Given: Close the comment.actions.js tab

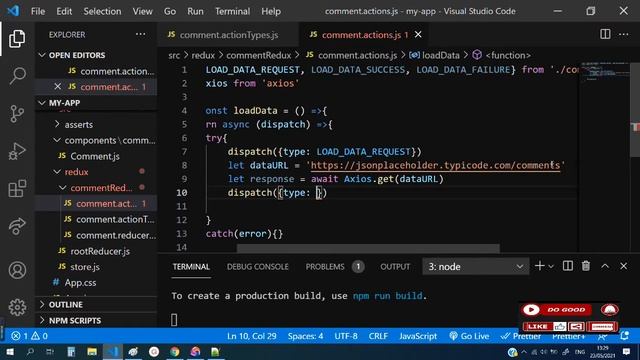Looking at the screenshot, I should (418, 35).
